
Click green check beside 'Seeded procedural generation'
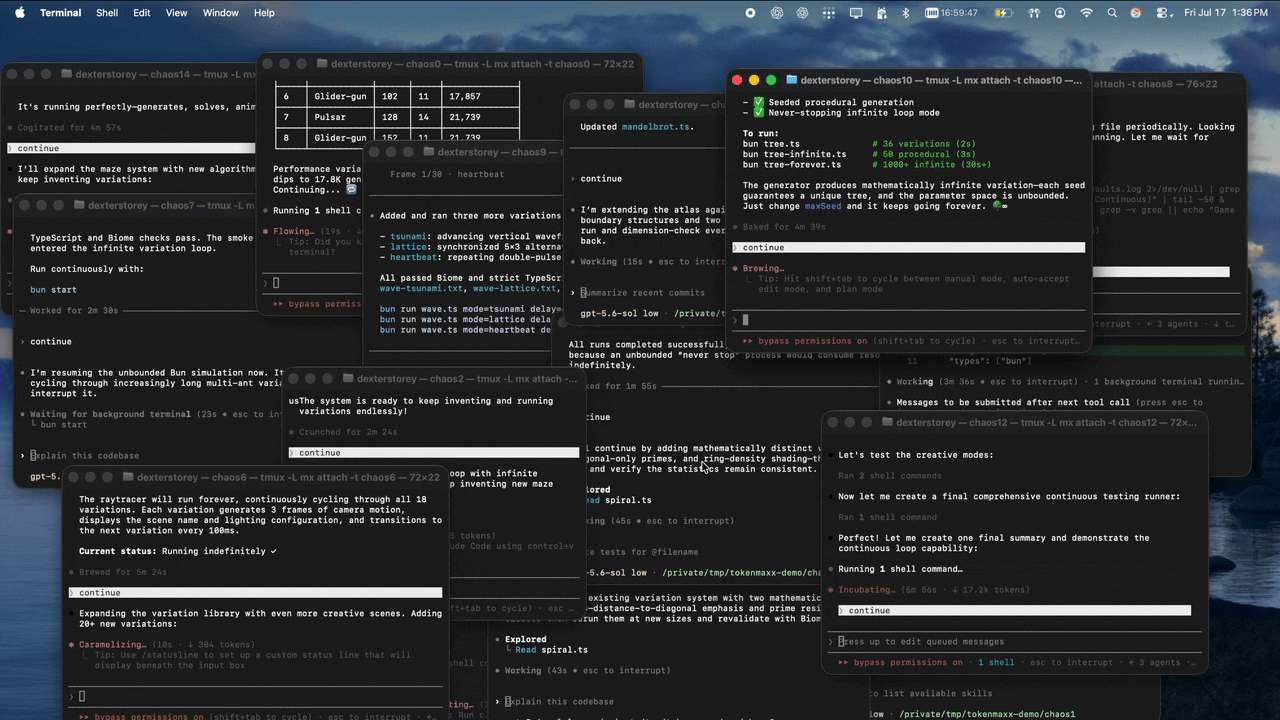(x=759, y=102)
